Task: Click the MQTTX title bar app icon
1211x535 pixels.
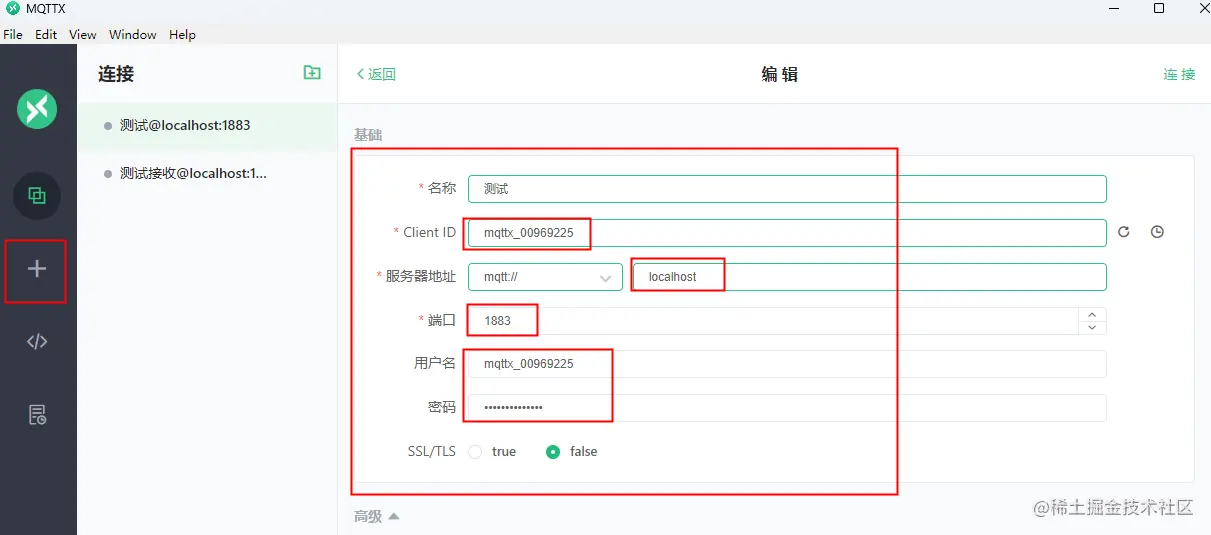Action: point(12,9)
